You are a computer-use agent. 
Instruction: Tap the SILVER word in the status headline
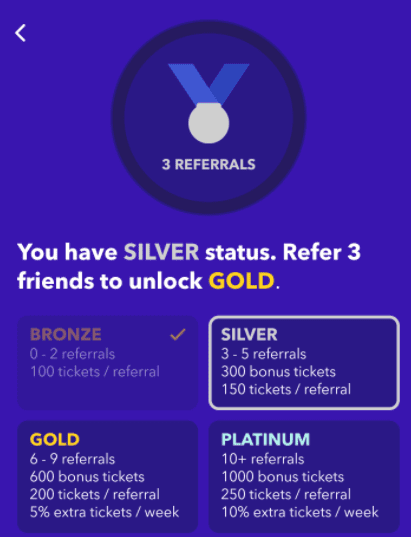161,252
